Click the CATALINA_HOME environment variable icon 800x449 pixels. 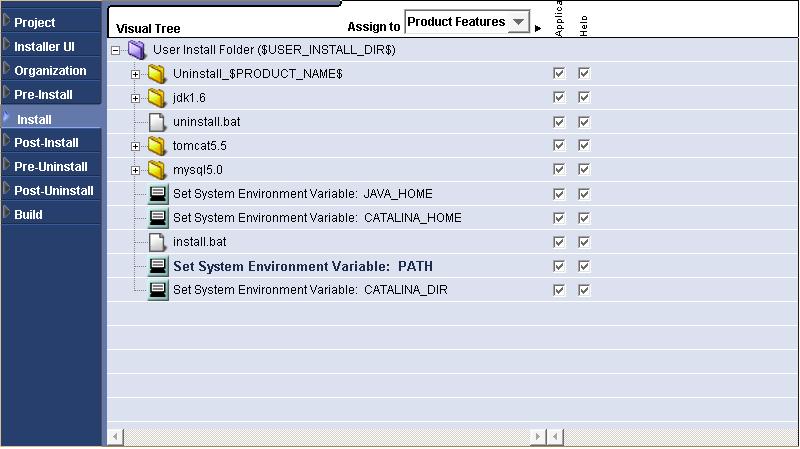pos(158,218)
